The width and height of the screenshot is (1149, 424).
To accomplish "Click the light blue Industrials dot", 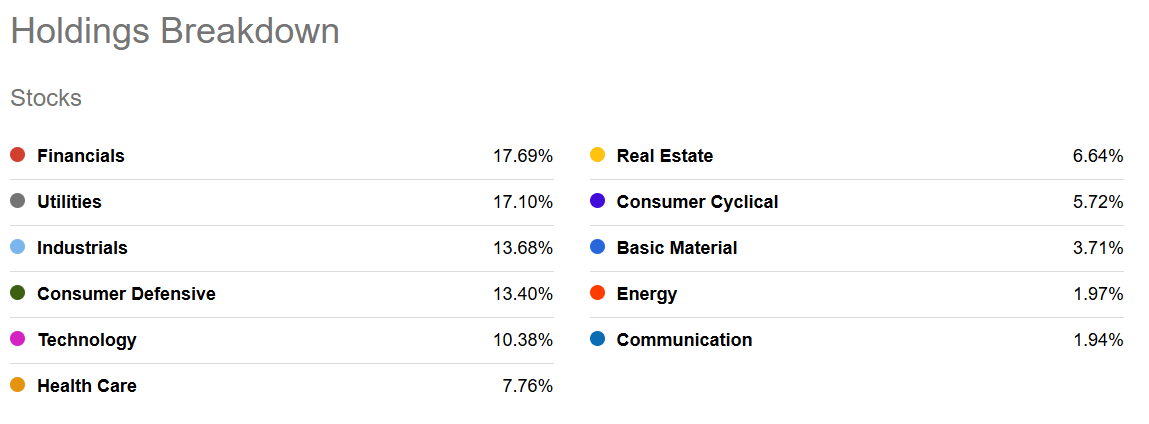I will pyautogui.click(x=17, y=247).
